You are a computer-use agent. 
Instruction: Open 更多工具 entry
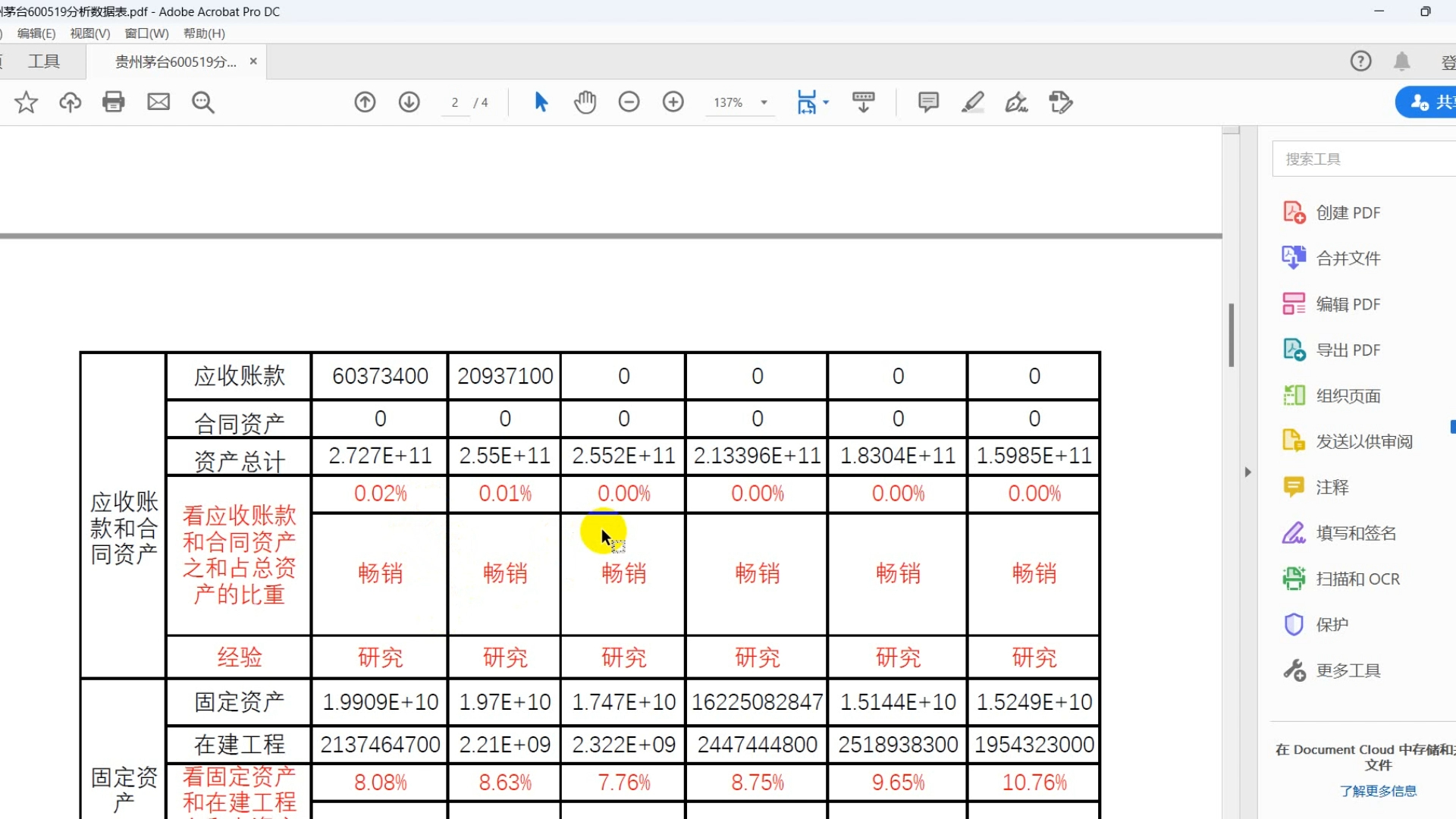(x=1332, y=670)
